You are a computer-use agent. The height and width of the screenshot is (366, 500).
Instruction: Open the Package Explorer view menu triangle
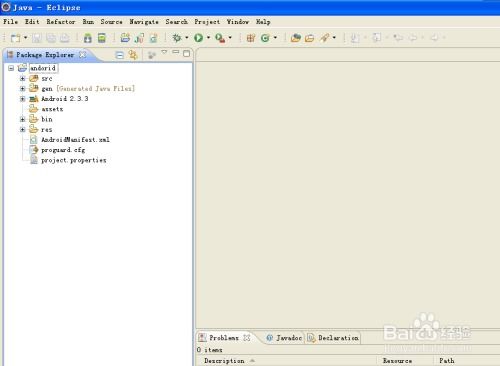coord(164,52)
